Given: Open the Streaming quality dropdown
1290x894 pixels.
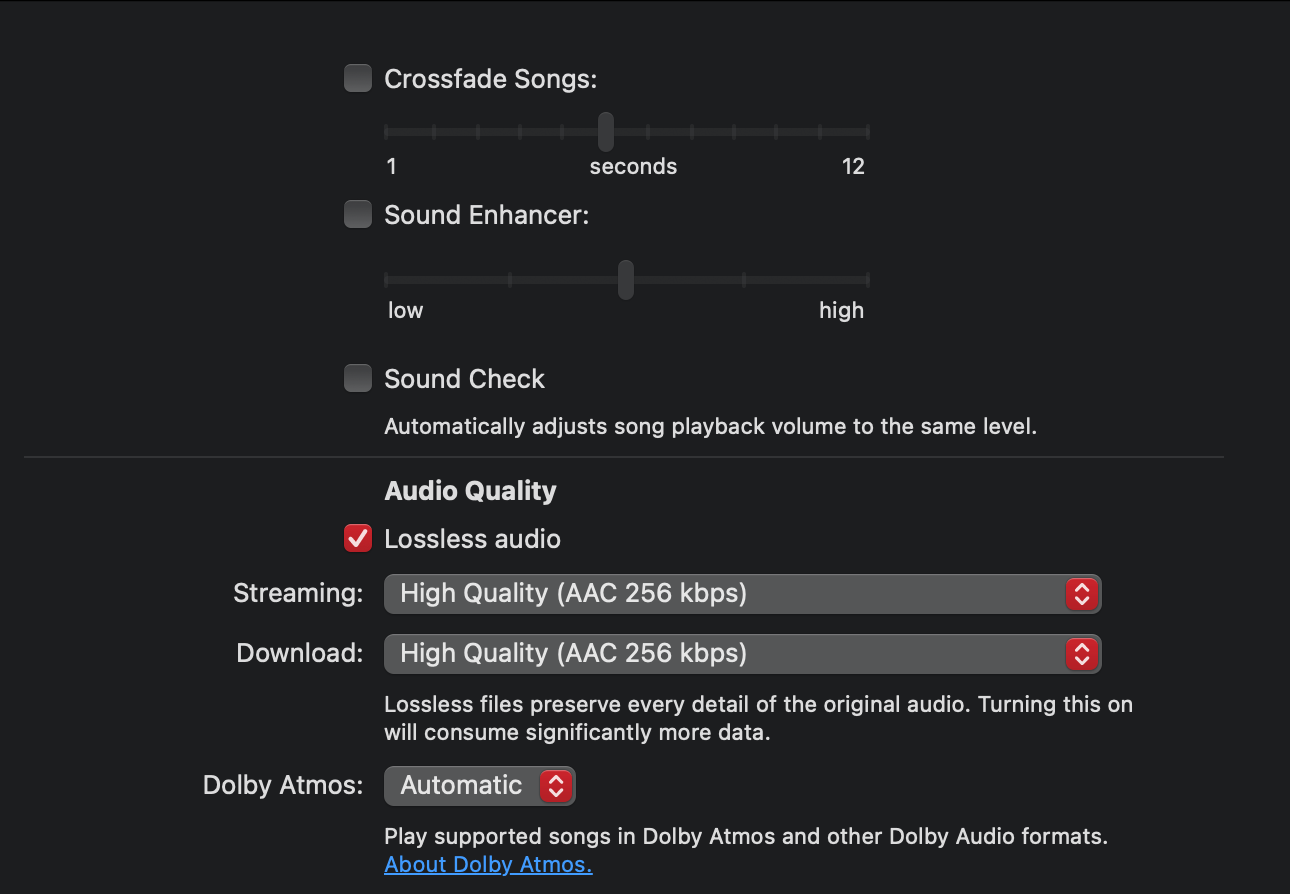Looking at the screenshot, I should 740,593.
